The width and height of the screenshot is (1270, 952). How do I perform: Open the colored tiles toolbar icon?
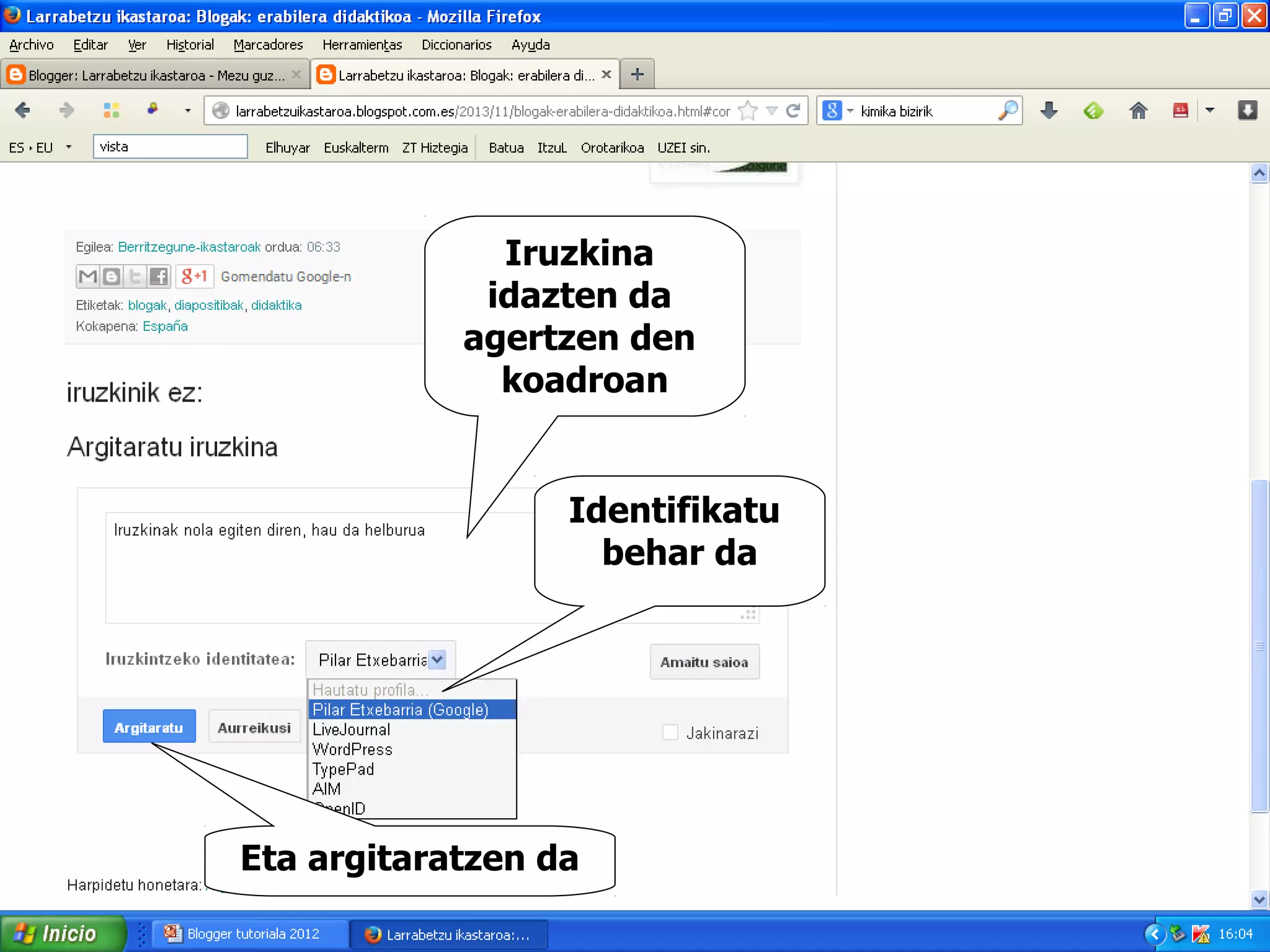[x=112, y=111]
